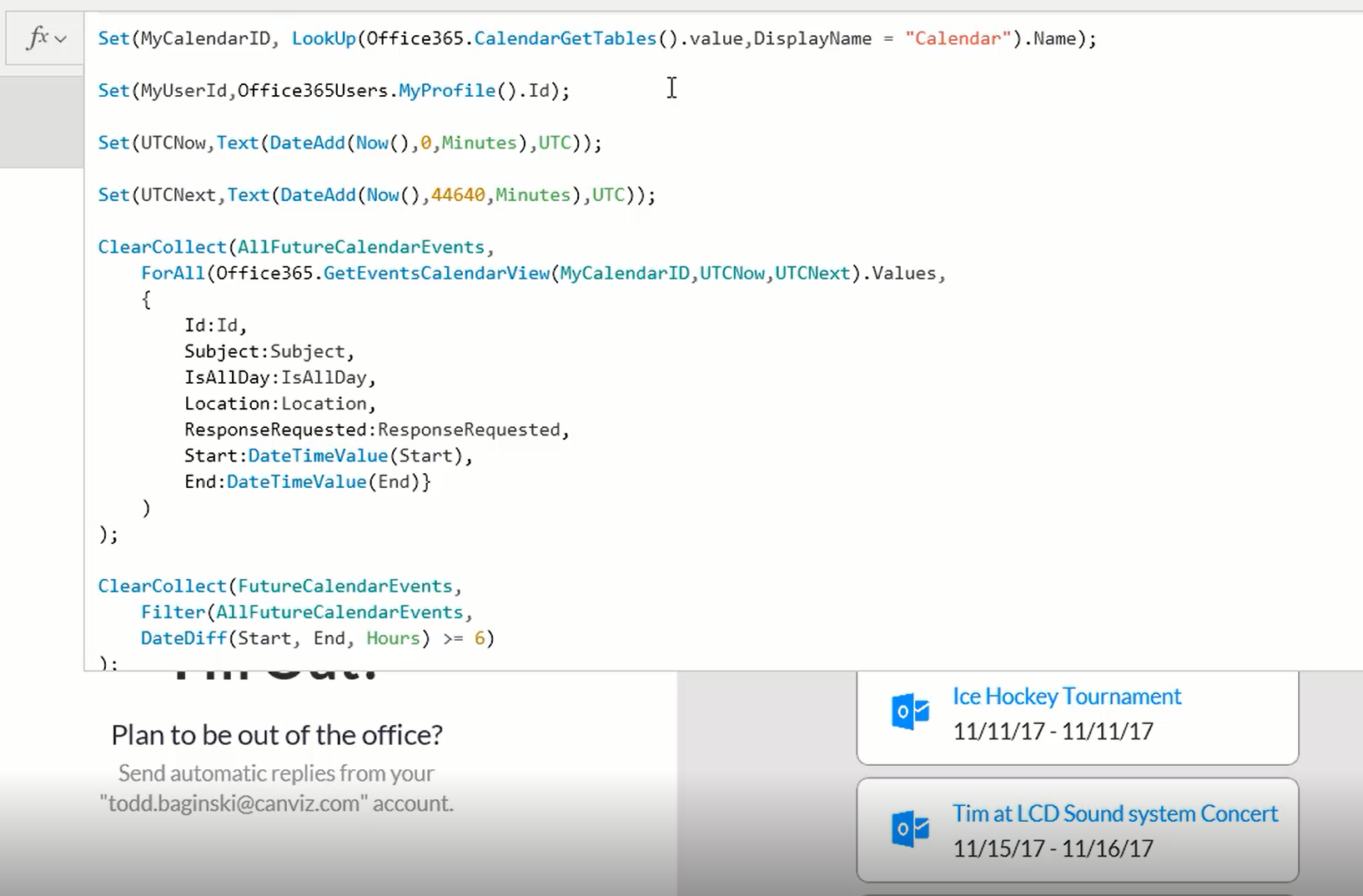The width and height of the screenshot is (1363, 896).
Task: Click the 44640 number in the UTCNext formula
Action: click(x=457, y=195)
